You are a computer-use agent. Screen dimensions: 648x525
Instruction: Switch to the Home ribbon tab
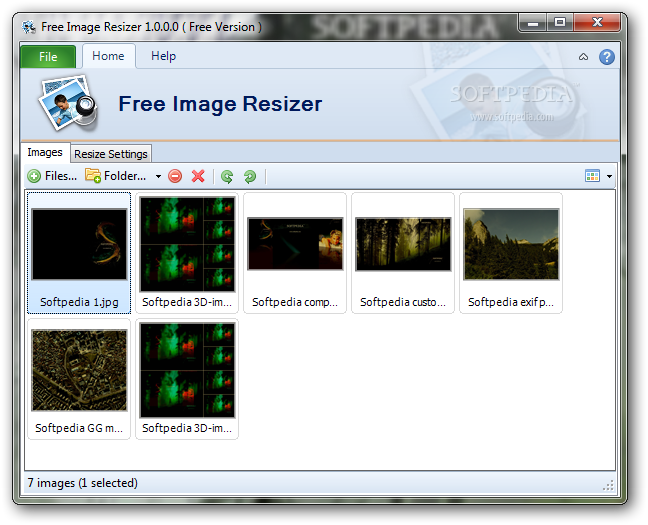pos(108,56)
